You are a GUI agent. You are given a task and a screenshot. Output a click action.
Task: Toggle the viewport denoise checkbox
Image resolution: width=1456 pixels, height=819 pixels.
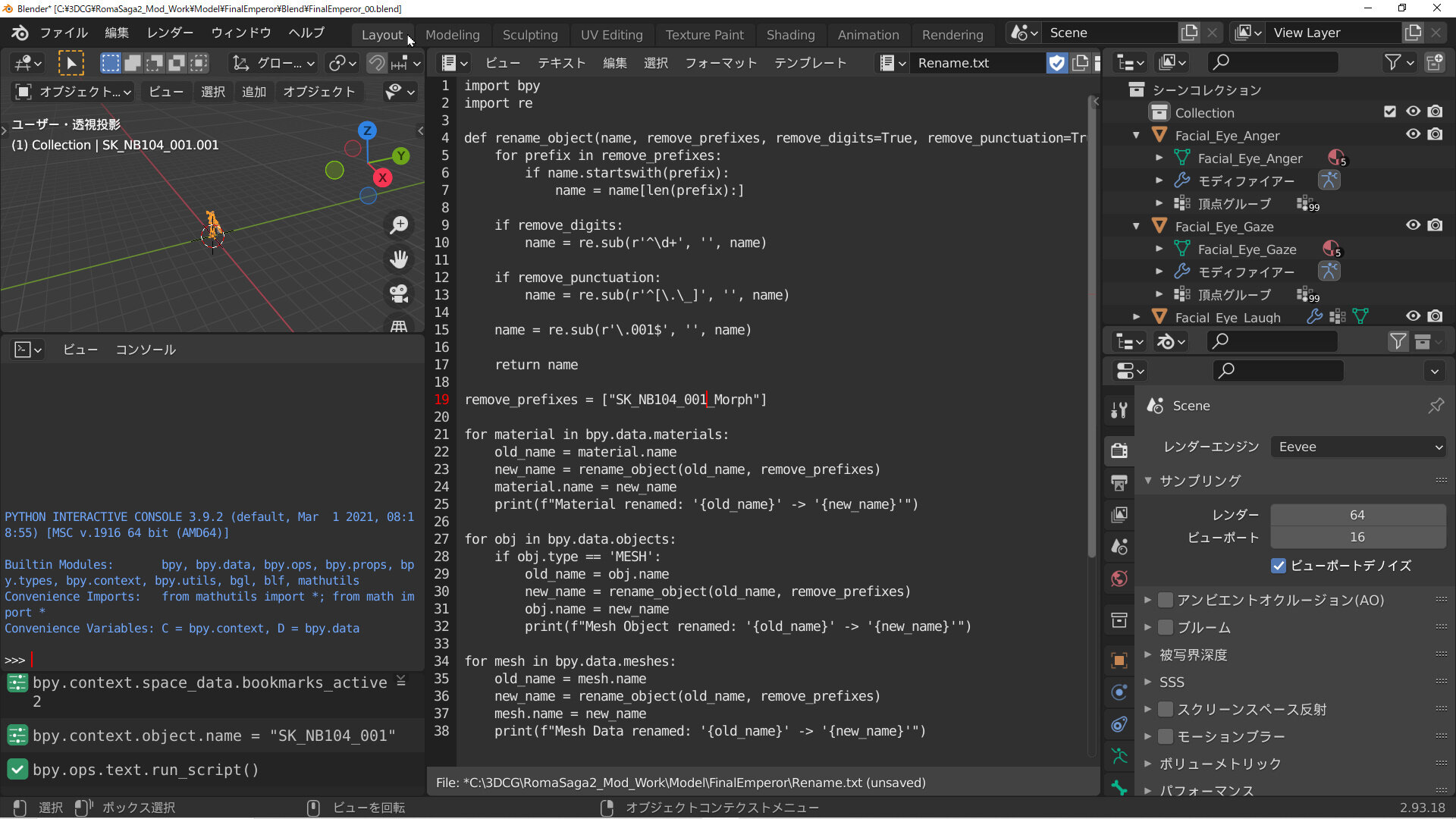coord(1279,566)
